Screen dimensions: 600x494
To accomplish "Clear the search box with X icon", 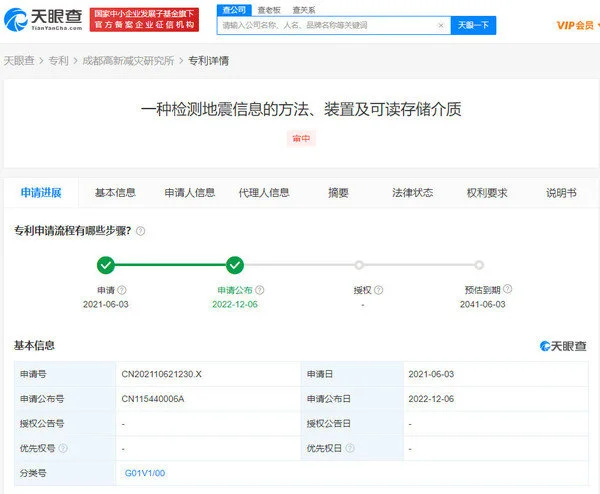I will click(x=441, y=25).
